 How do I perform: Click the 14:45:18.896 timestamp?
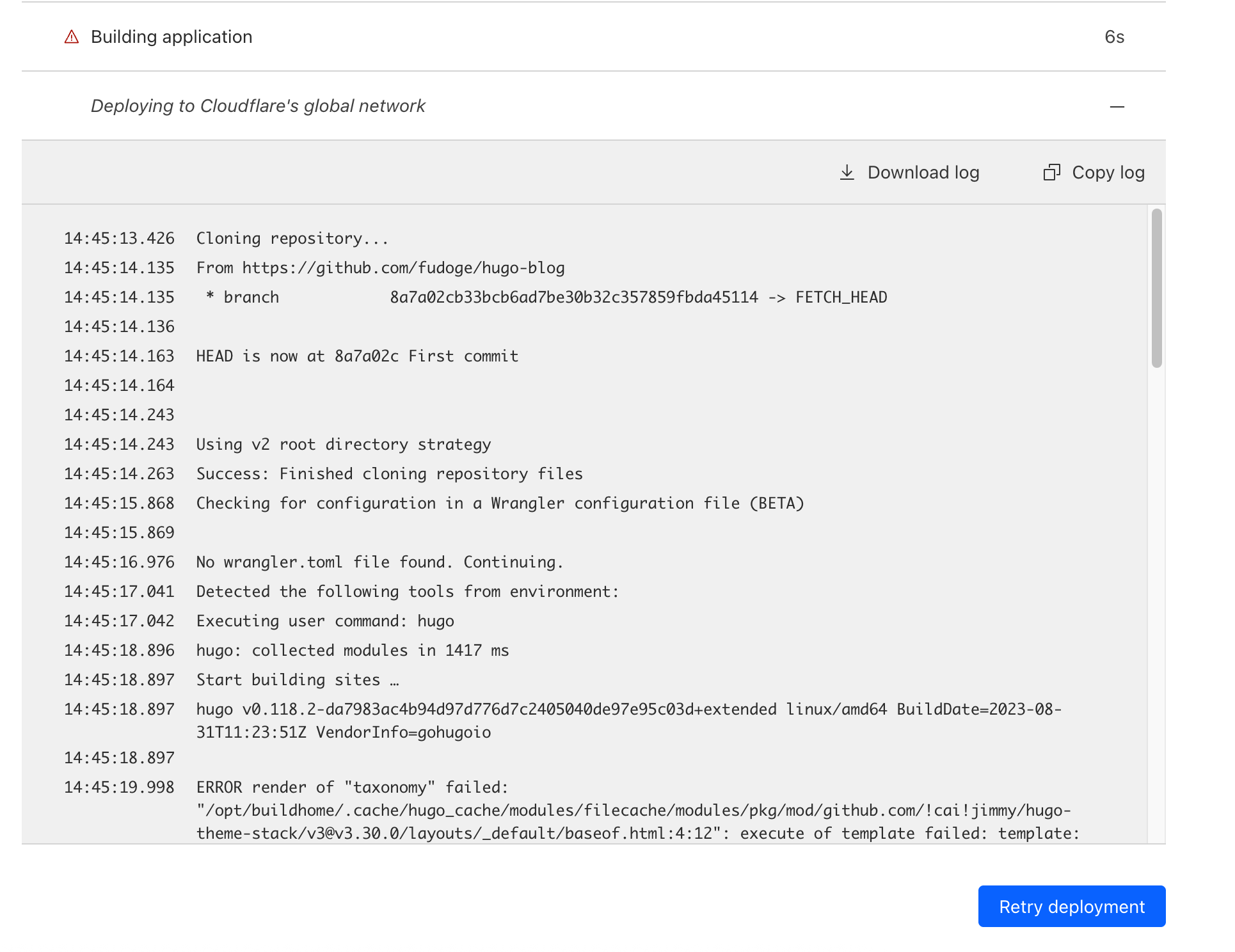click(x=119, y=651)
